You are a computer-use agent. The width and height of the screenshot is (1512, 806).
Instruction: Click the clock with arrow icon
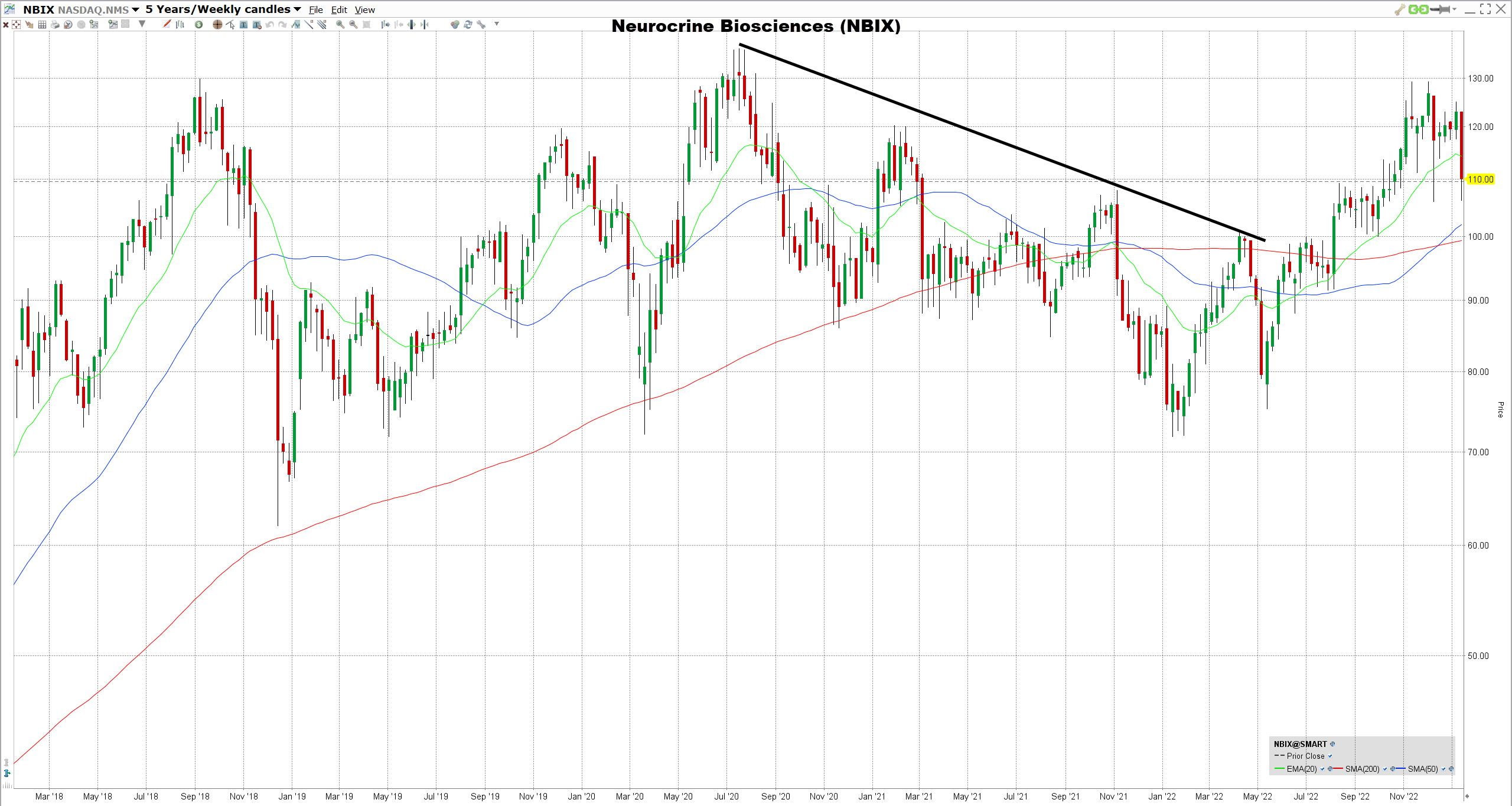(68, 24)
